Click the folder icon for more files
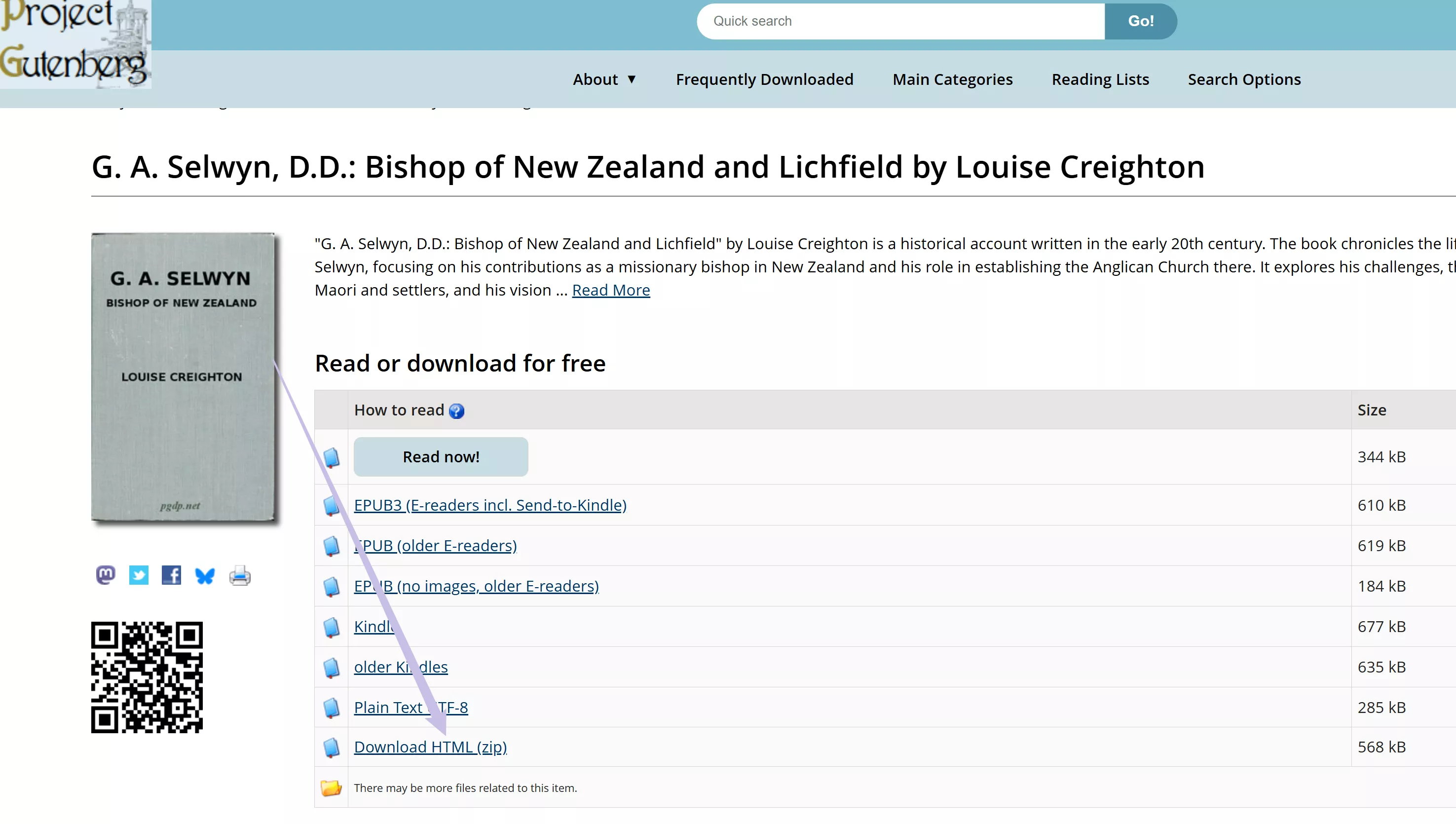 pyautogui.click(x=331, y=787)
